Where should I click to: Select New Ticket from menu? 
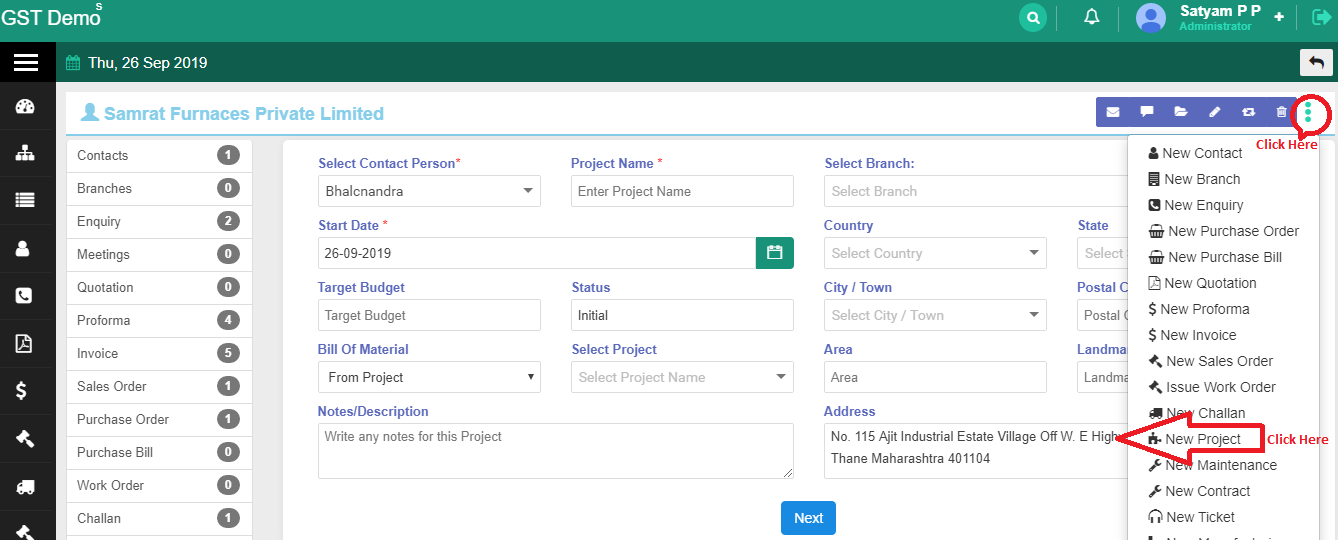click(x=1191, y=517)
